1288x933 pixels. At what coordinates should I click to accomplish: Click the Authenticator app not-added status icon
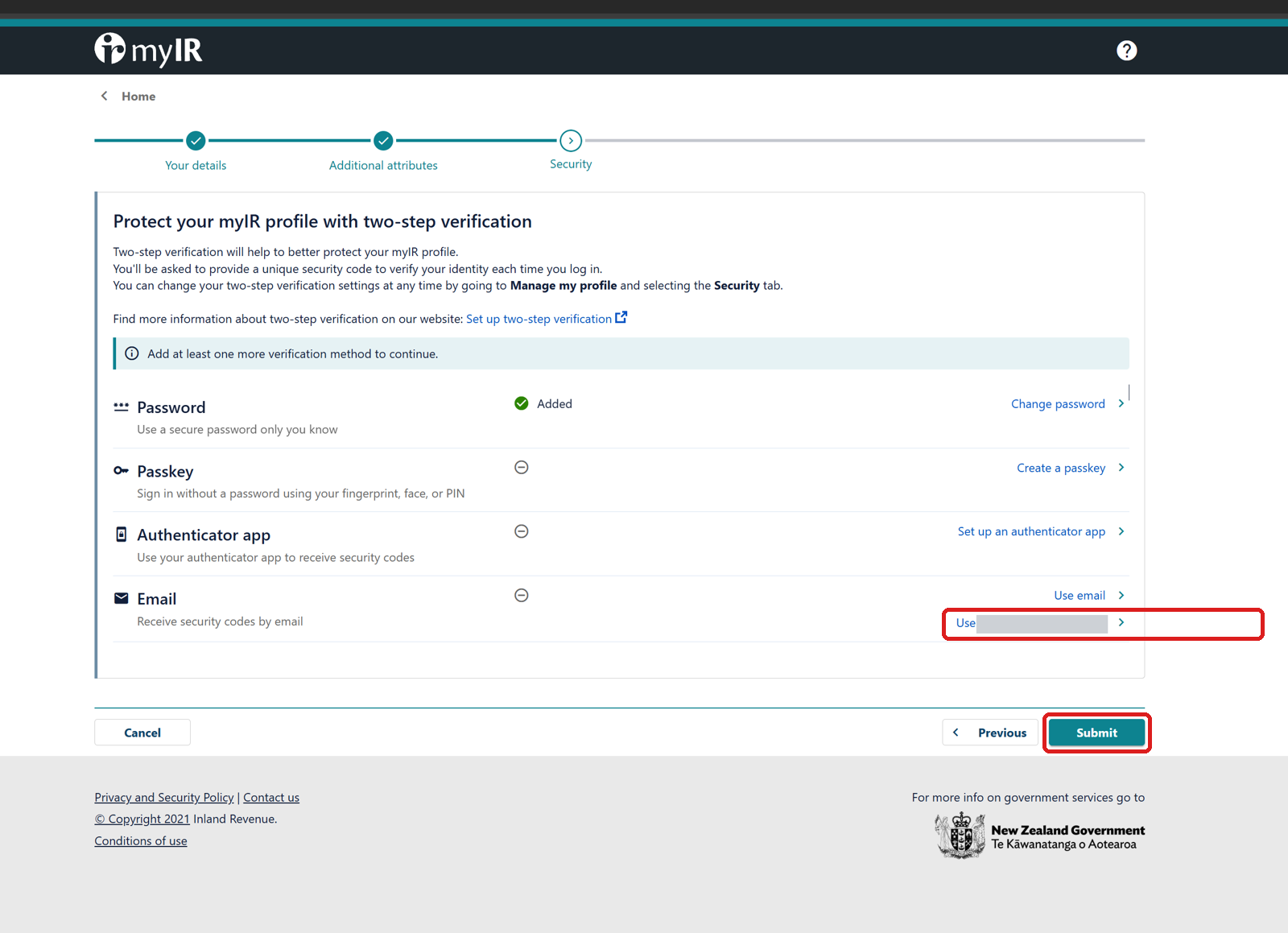[522, 531]
